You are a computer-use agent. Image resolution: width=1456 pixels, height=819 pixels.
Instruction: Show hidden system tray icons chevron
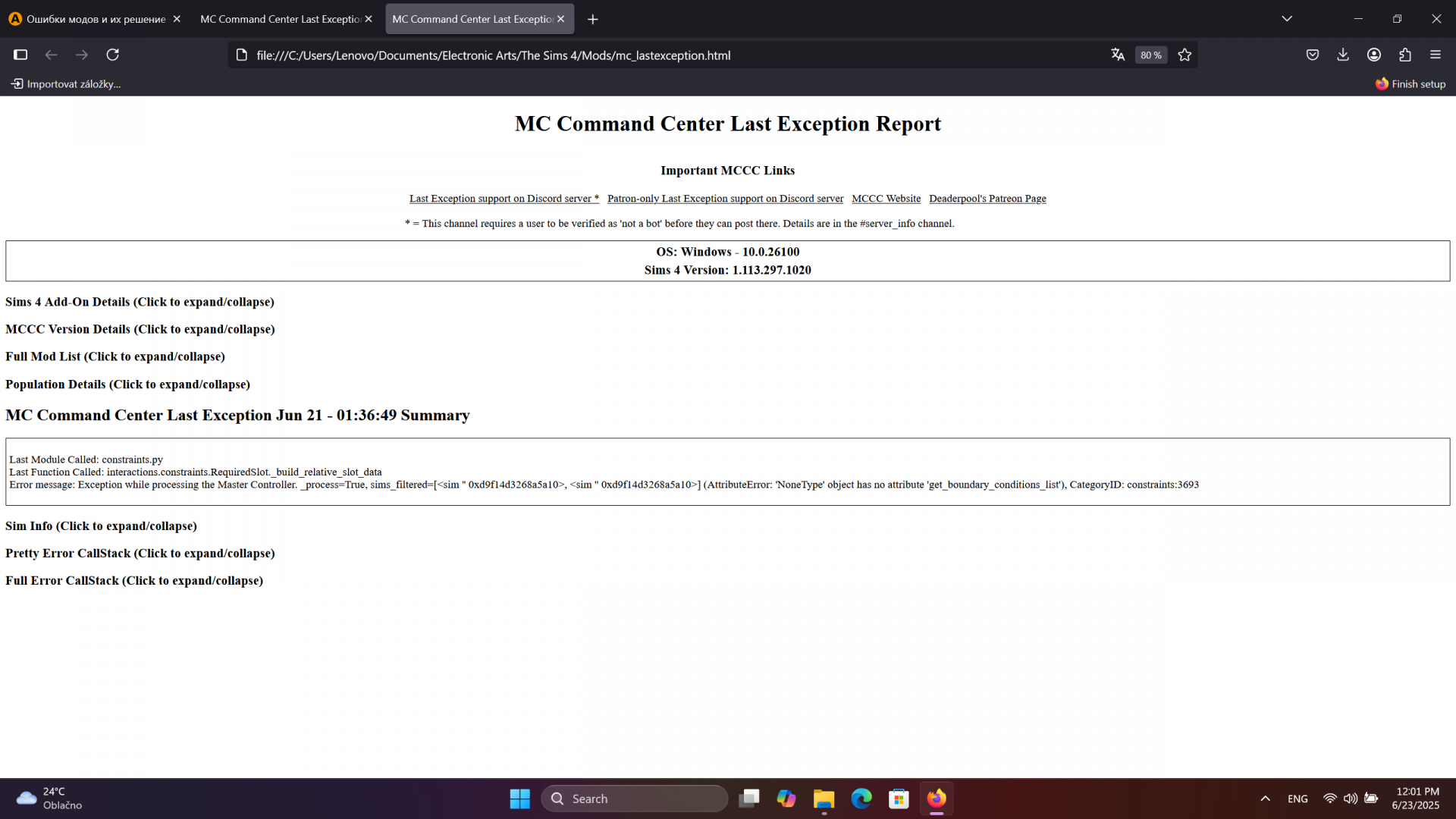1265,799
